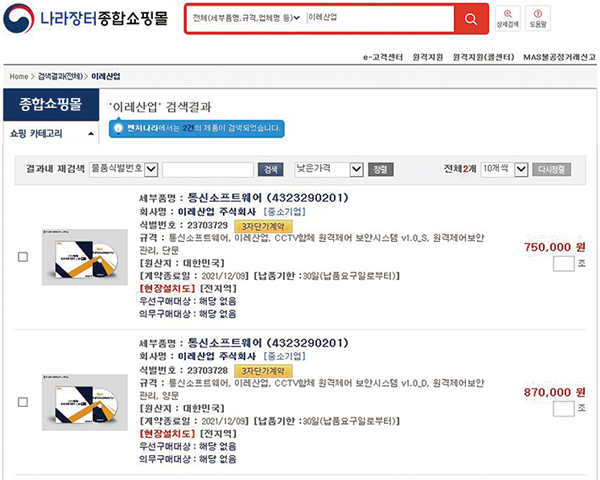
Task: Select the 종합쇼핑몰 sidebar tab
Action: tap(51, 104)
